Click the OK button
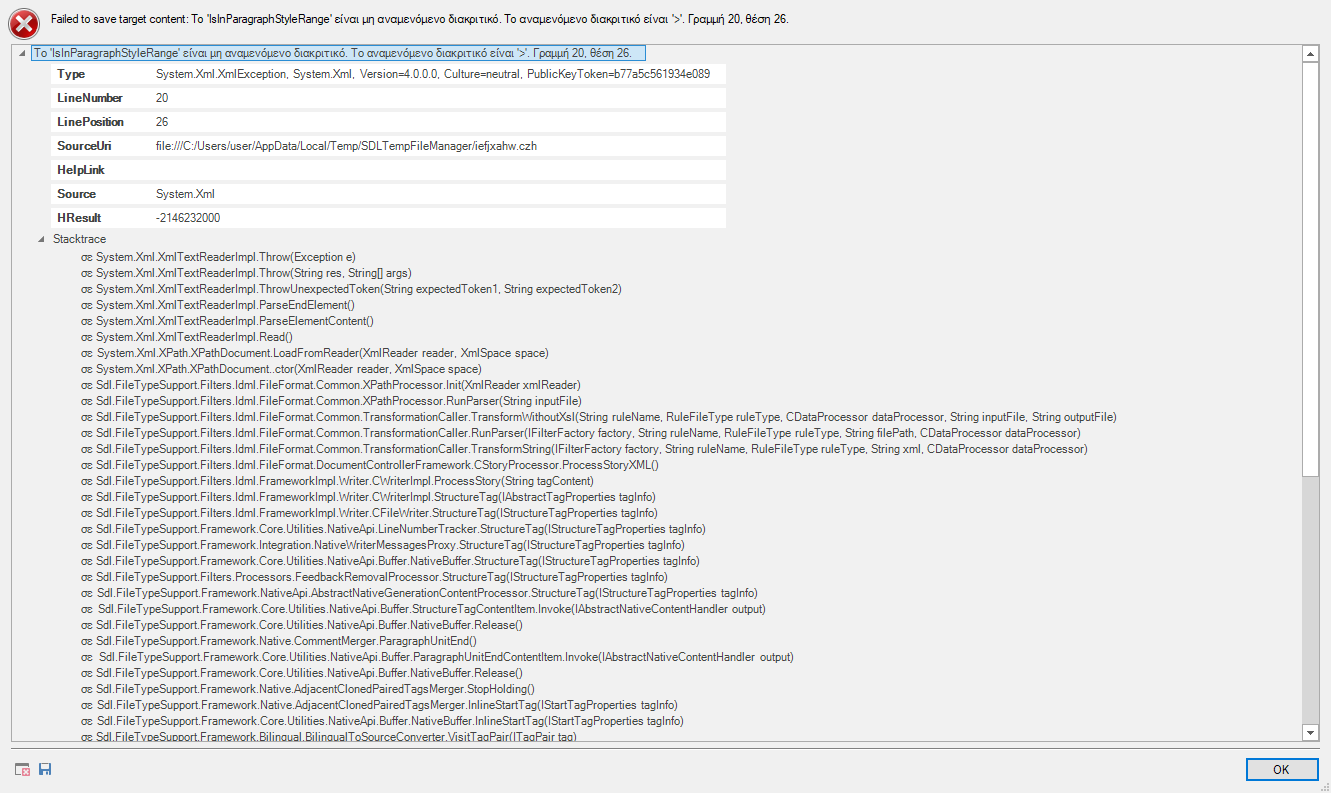Image resolution: width=1331 pixels, height=793 pixels. (1282, 769)
